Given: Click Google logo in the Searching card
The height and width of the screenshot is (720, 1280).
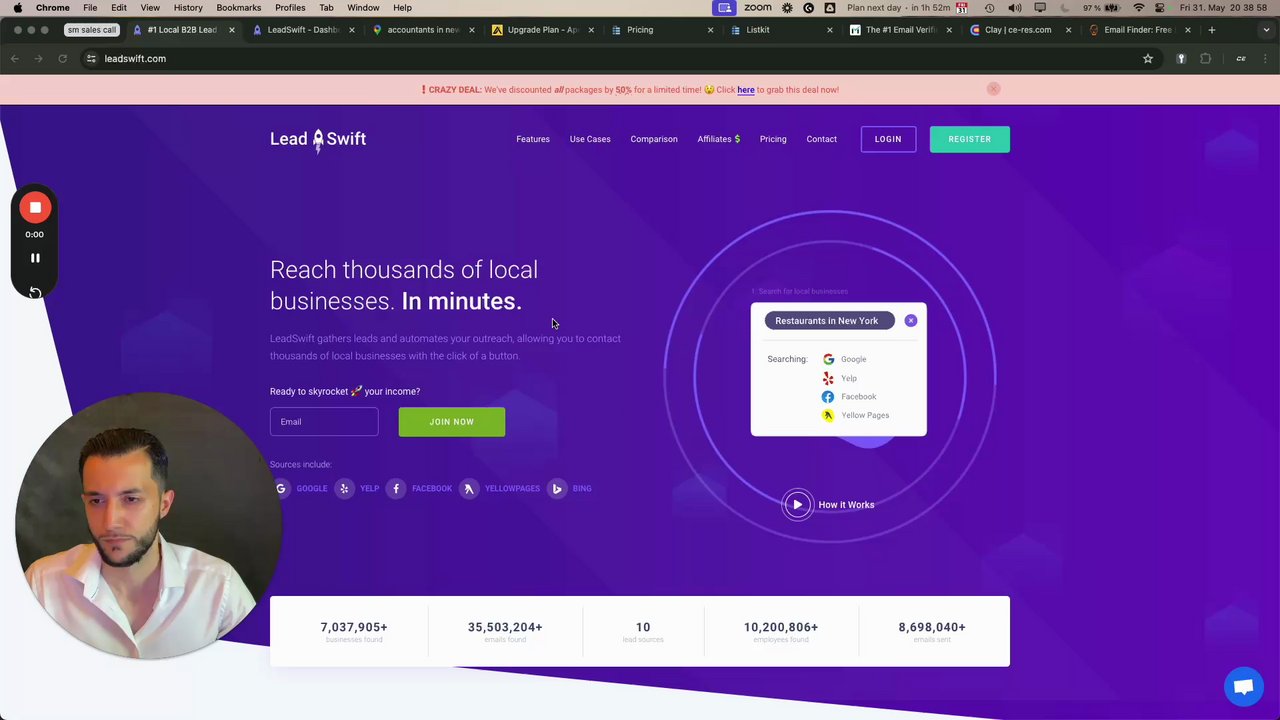Looking at the screenshot, I should tap(828, 359).
